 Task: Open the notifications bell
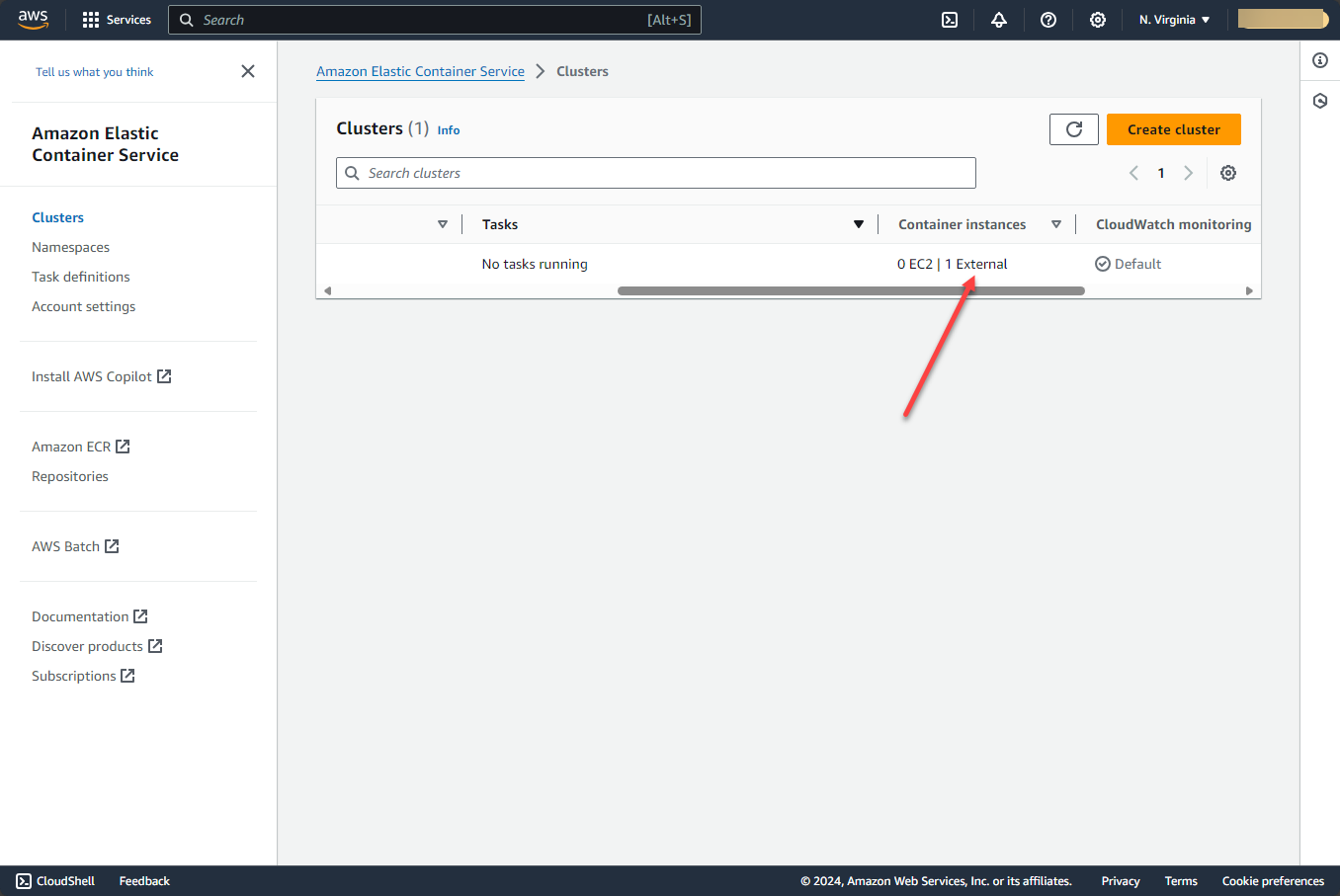[x=999, y=20]
